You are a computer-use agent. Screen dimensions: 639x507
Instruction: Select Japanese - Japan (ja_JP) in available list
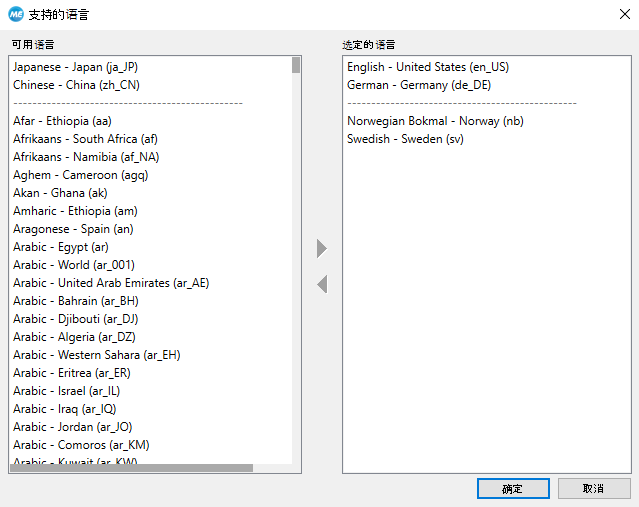click(75, 67)
